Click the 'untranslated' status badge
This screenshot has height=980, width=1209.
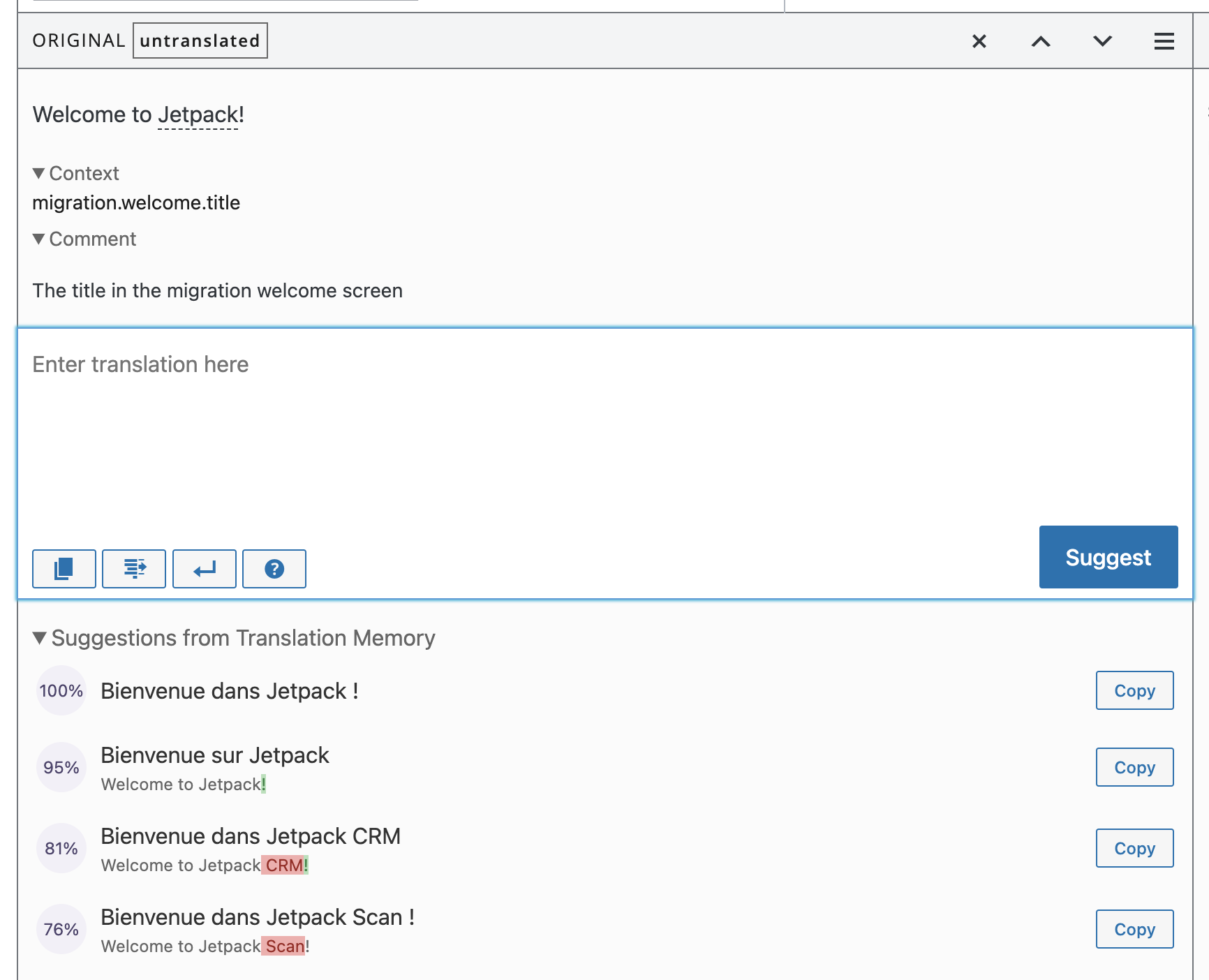tap(200, 40)
